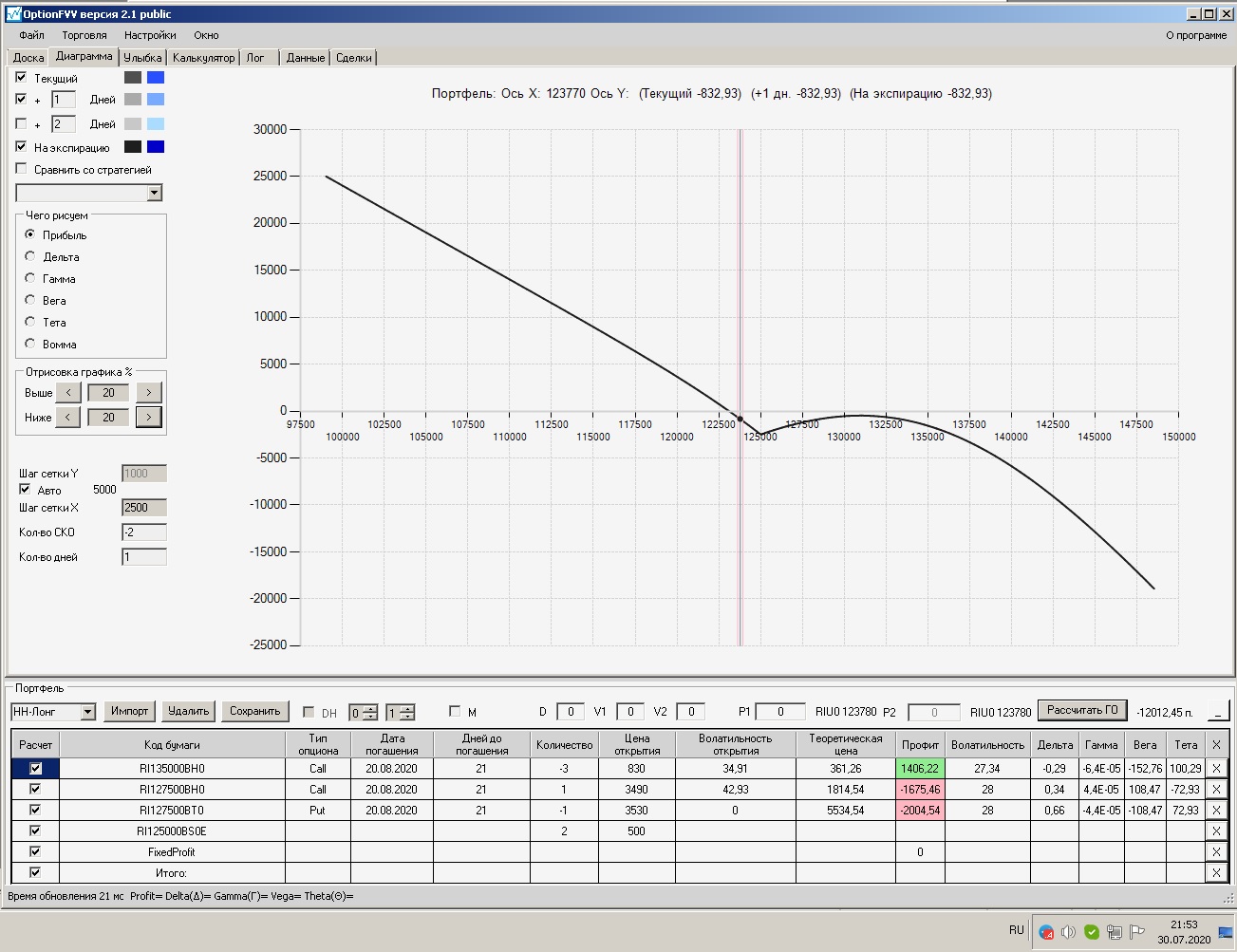
Task: Enable Сравнить со стратегией checkbox
Action: pyautogui.click(x=22, y=169)
